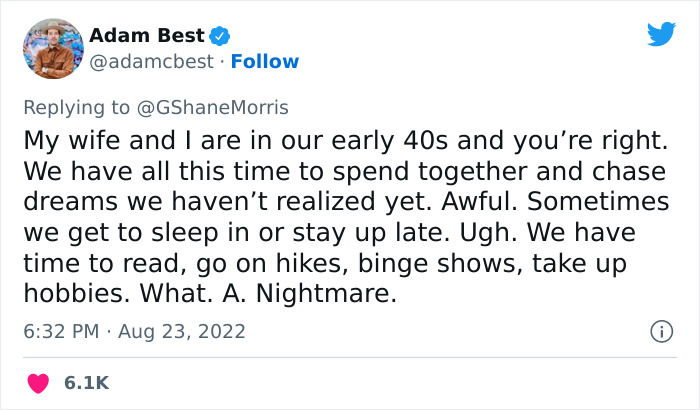Follow Adam Best

[264, 62]
